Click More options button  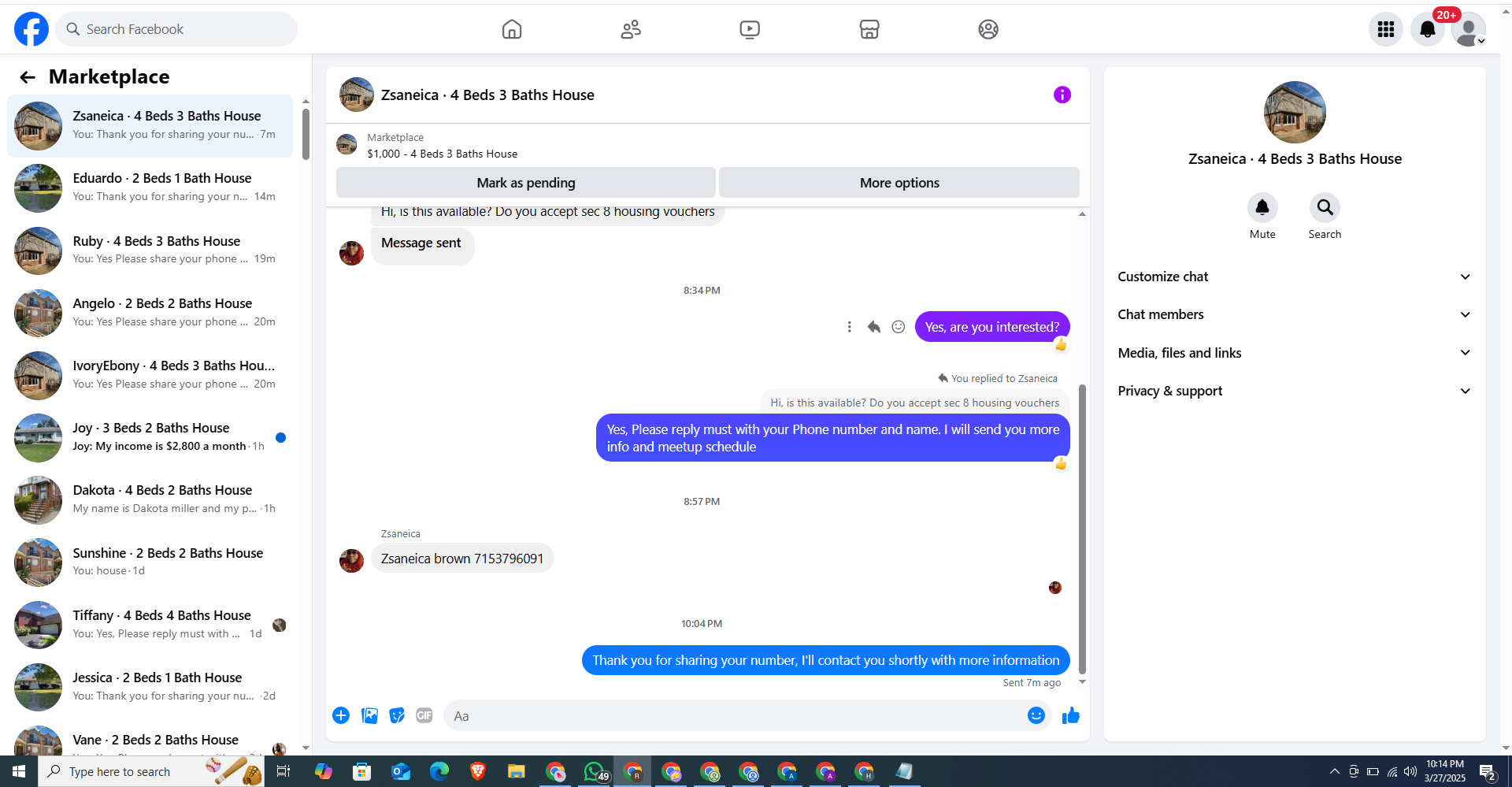899,183
